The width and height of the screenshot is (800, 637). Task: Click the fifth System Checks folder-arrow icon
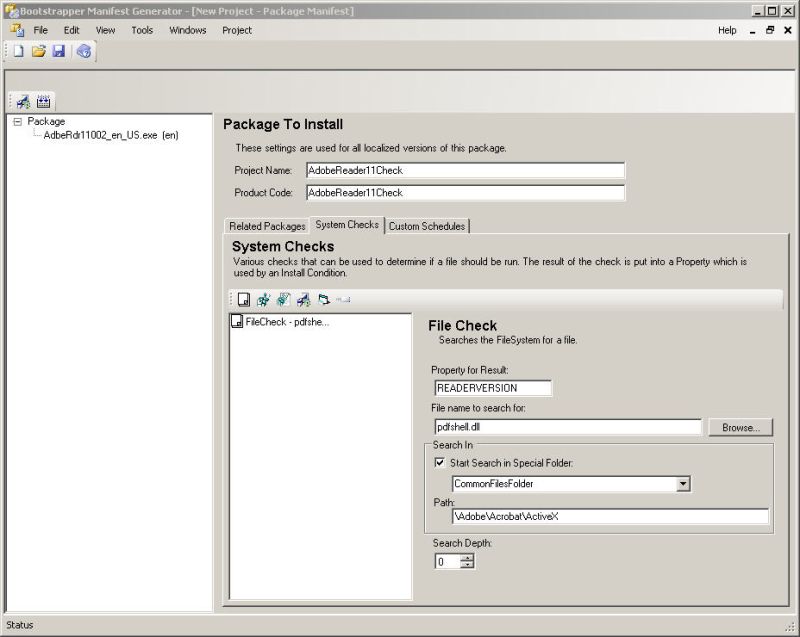pos(323,299)
